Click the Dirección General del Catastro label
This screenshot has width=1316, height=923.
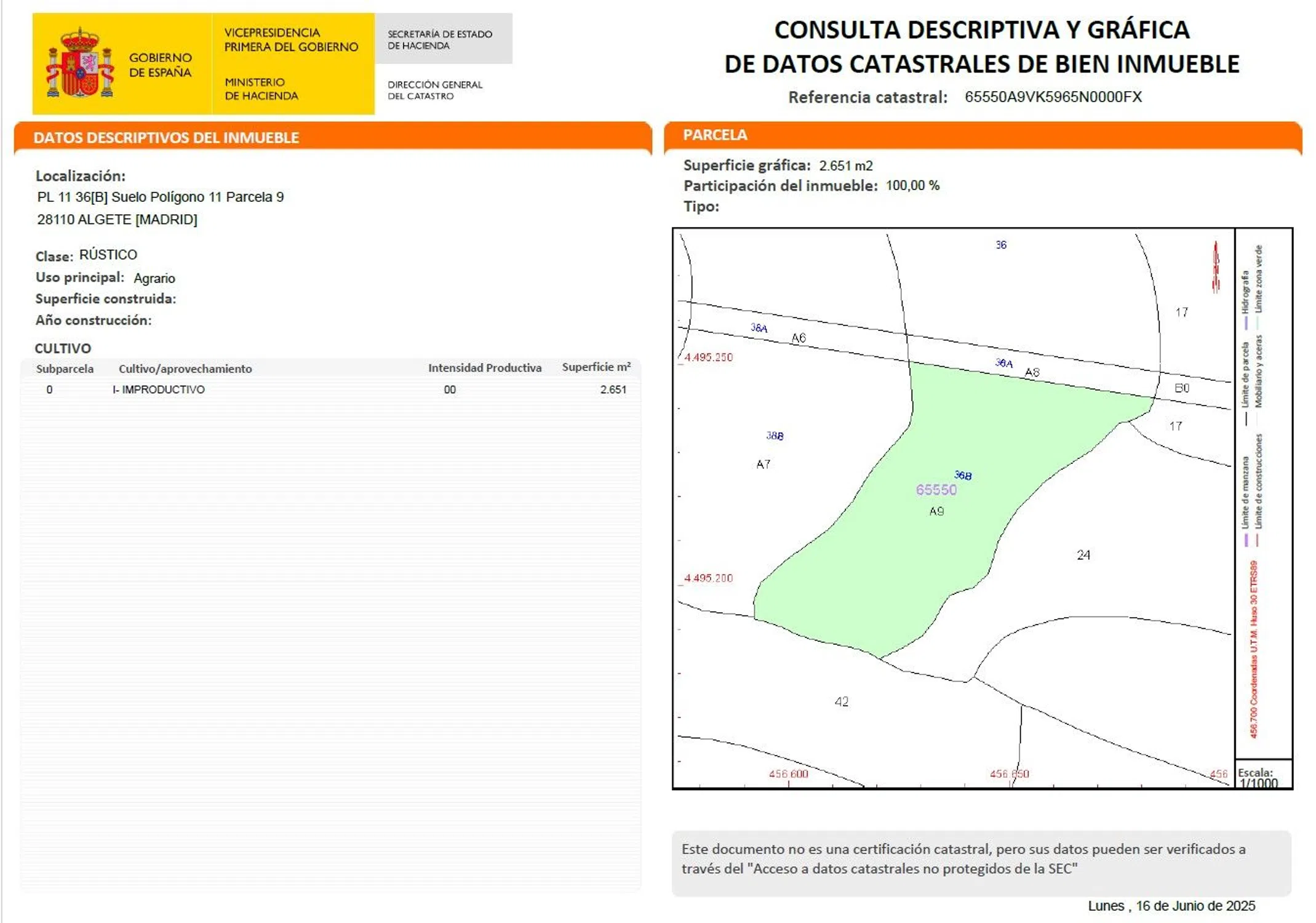tap(434, 90)
